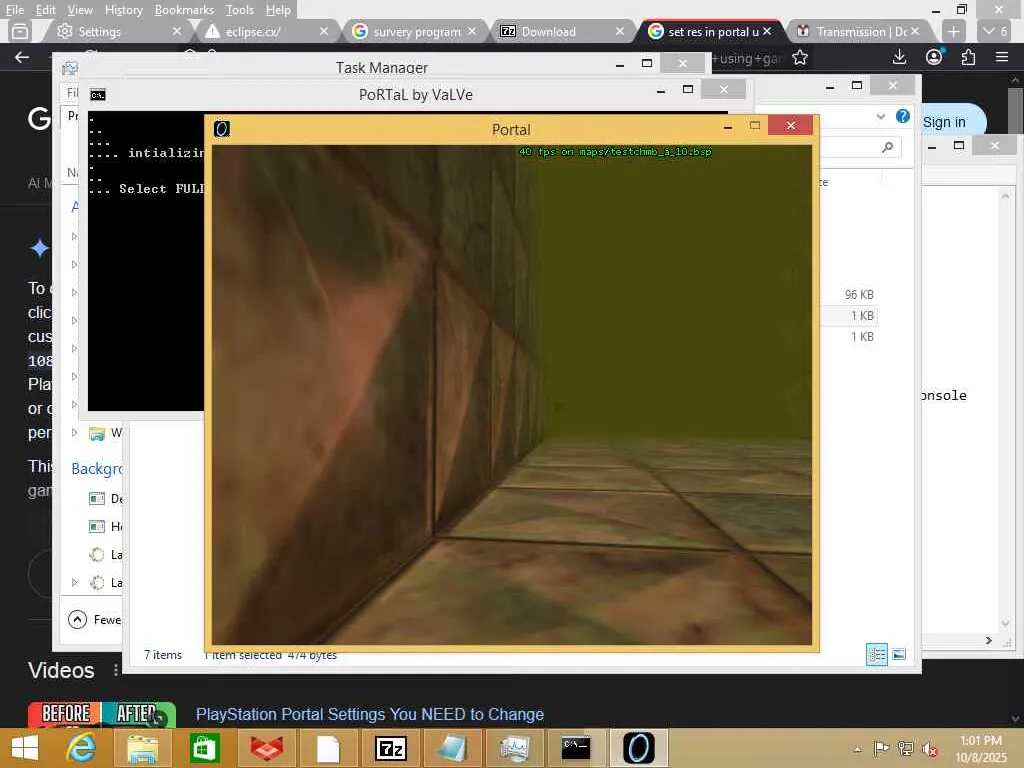Open the File menu in the browser
1024x768 pixels.
(14, 10)
